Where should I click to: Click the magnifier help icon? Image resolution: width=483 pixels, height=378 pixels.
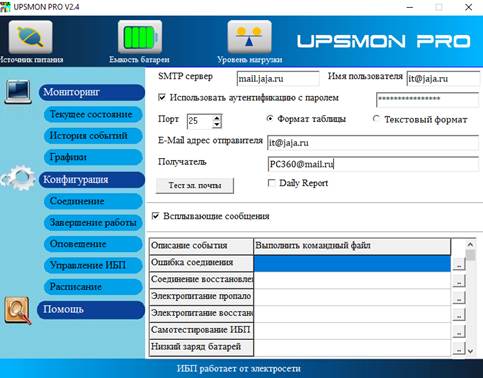(x=18, y=310)
